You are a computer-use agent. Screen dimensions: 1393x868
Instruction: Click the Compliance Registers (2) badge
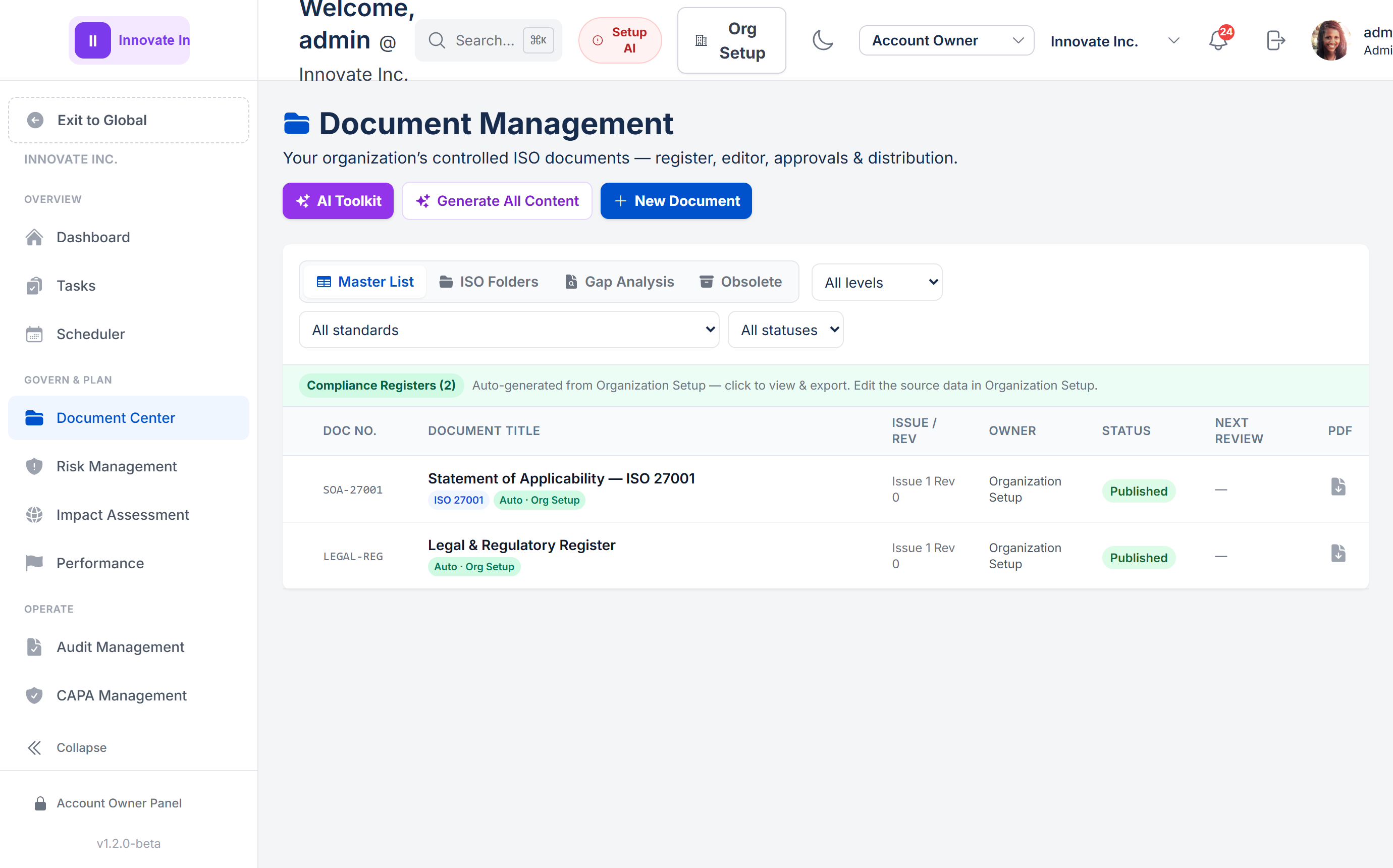click(x=381, y=385)
